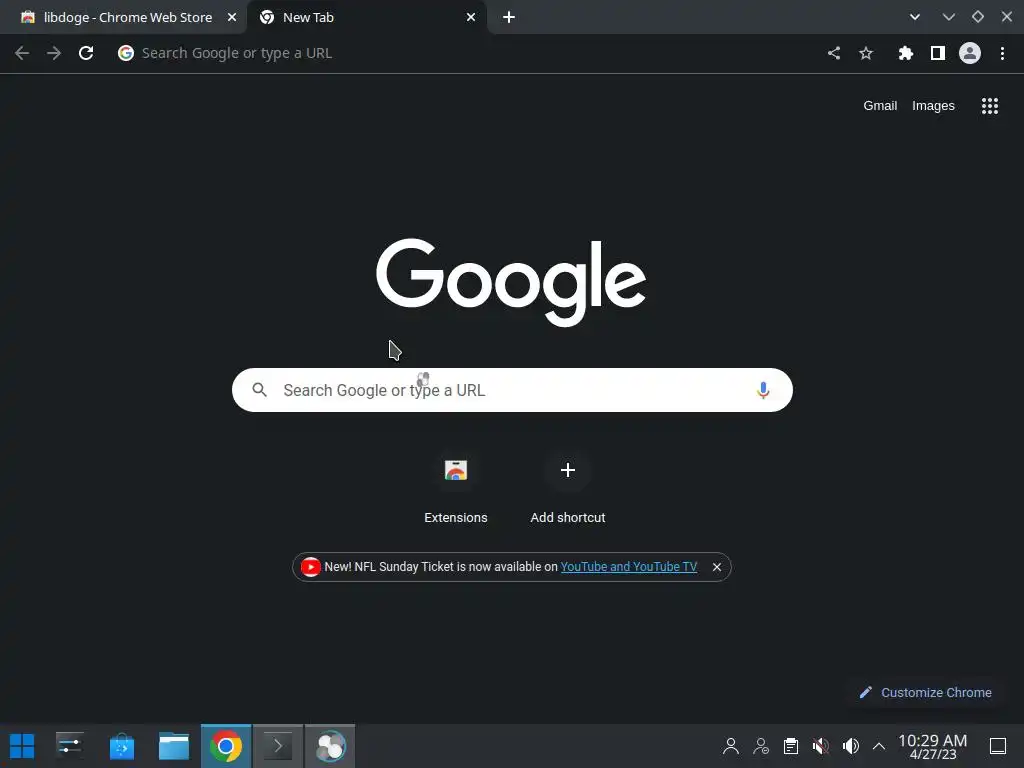Open YouTube and YouTube TV link

point(629,567)
